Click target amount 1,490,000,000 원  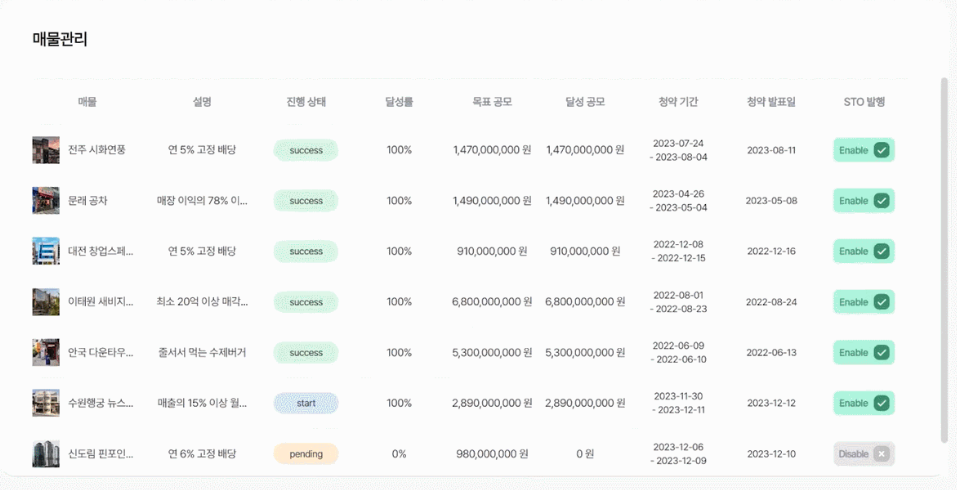click(492, 201)
